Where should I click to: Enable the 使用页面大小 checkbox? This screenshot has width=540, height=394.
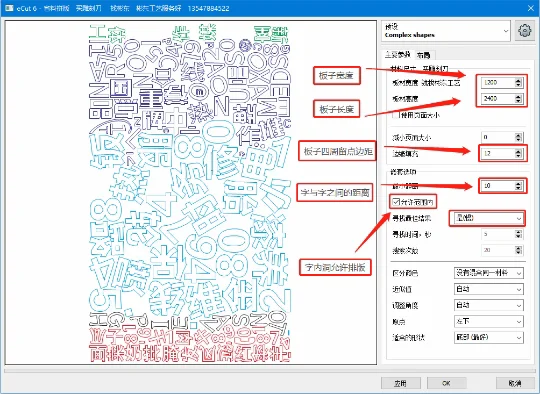point(395,115)
